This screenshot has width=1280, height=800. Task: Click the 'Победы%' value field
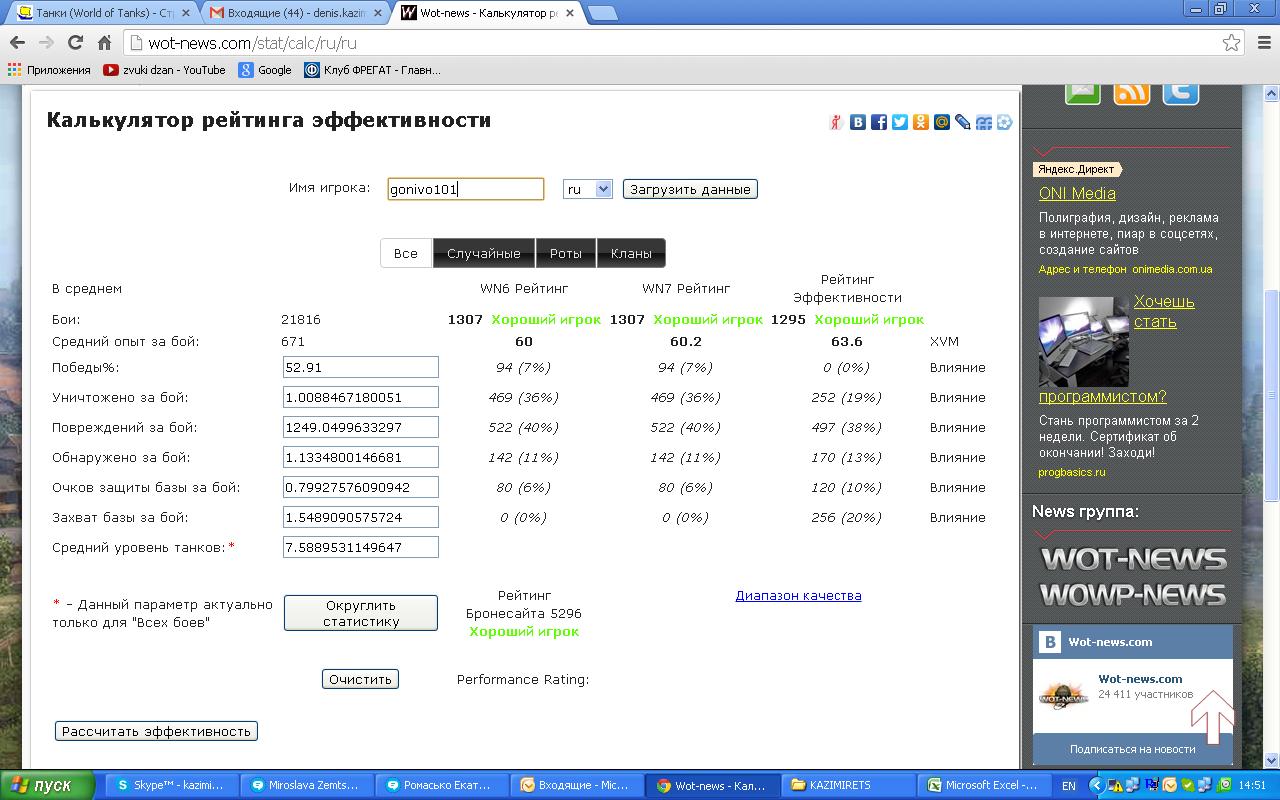coord(360,367)
